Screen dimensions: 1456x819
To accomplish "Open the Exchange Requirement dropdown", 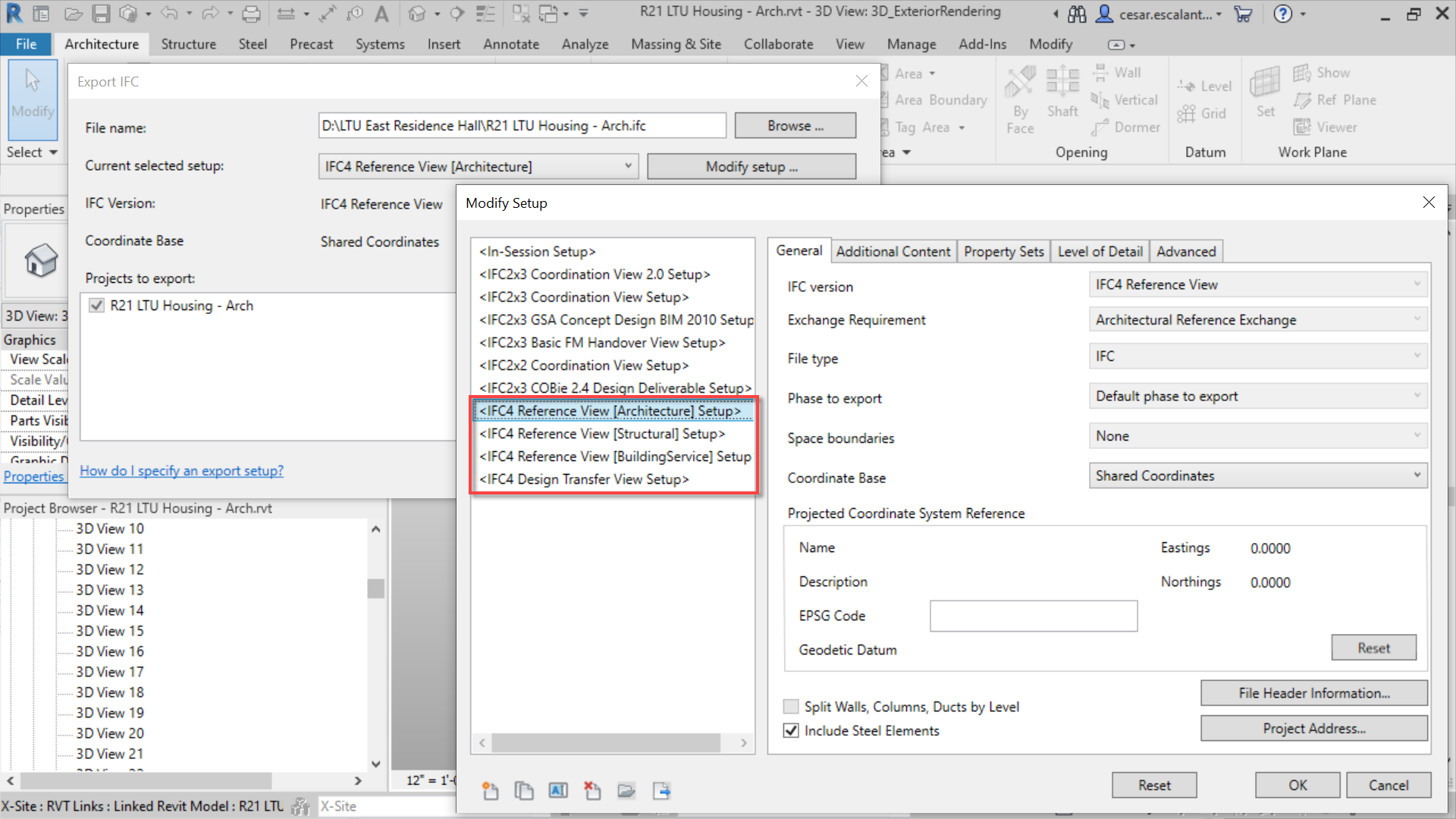I will [1258, 320].
